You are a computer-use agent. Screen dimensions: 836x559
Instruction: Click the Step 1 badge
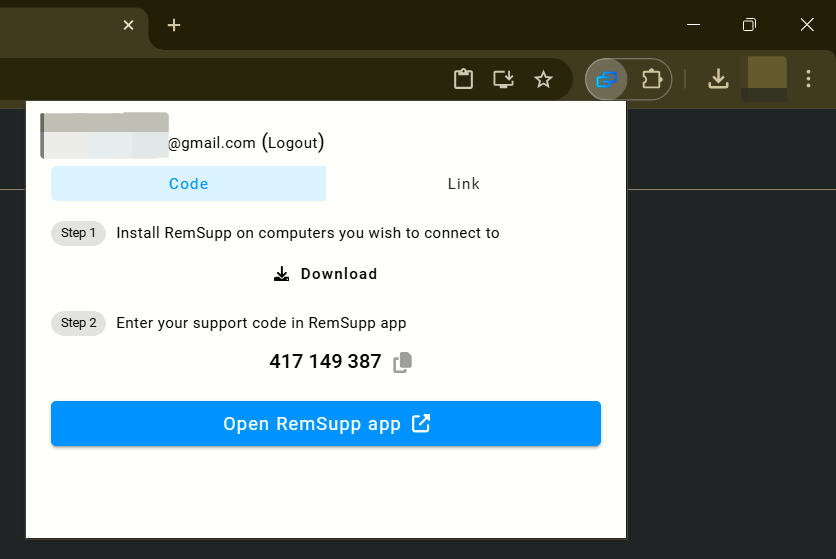[x=78, y=233]
